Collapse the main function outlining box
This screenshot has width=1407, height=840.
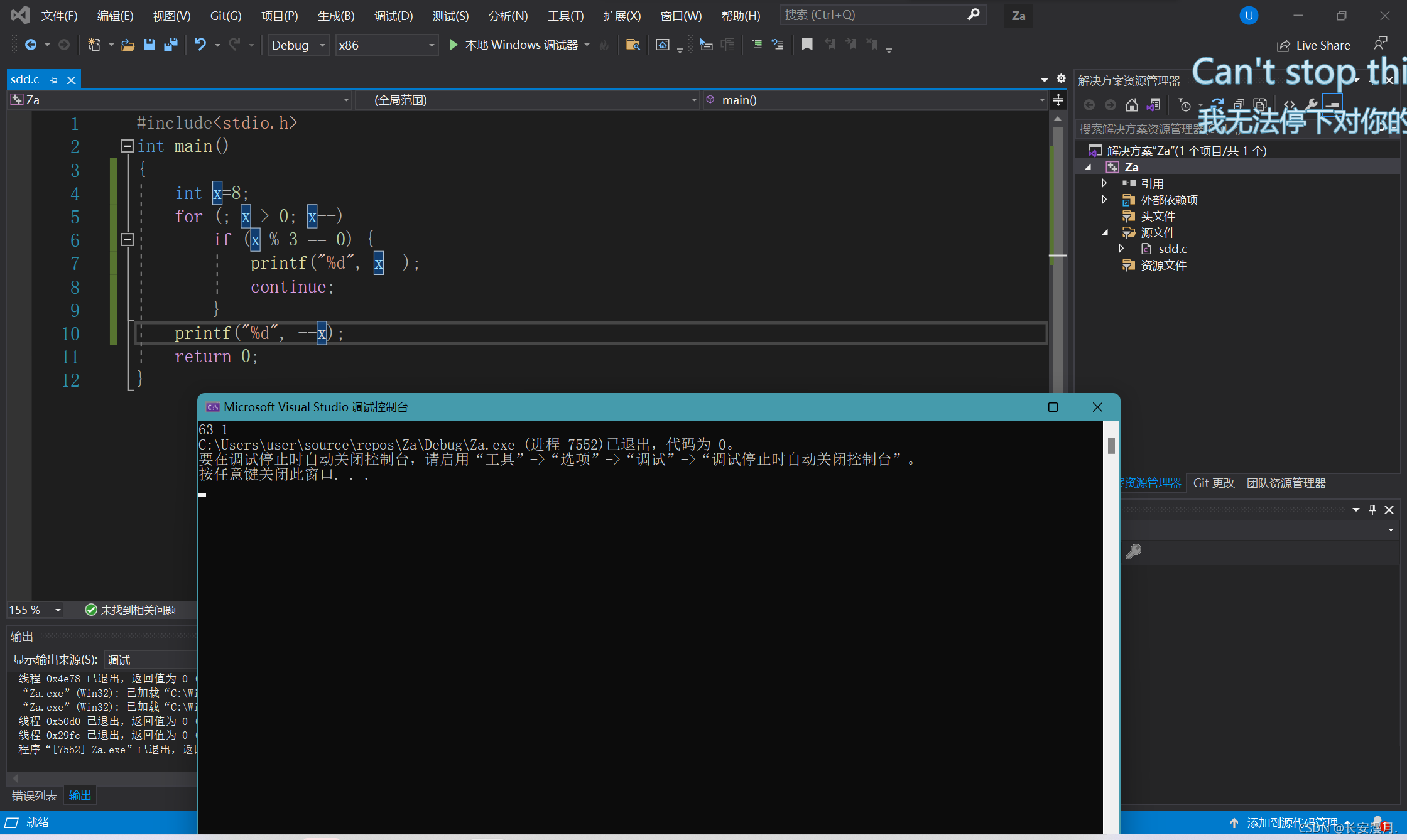[x=128, y=146]
